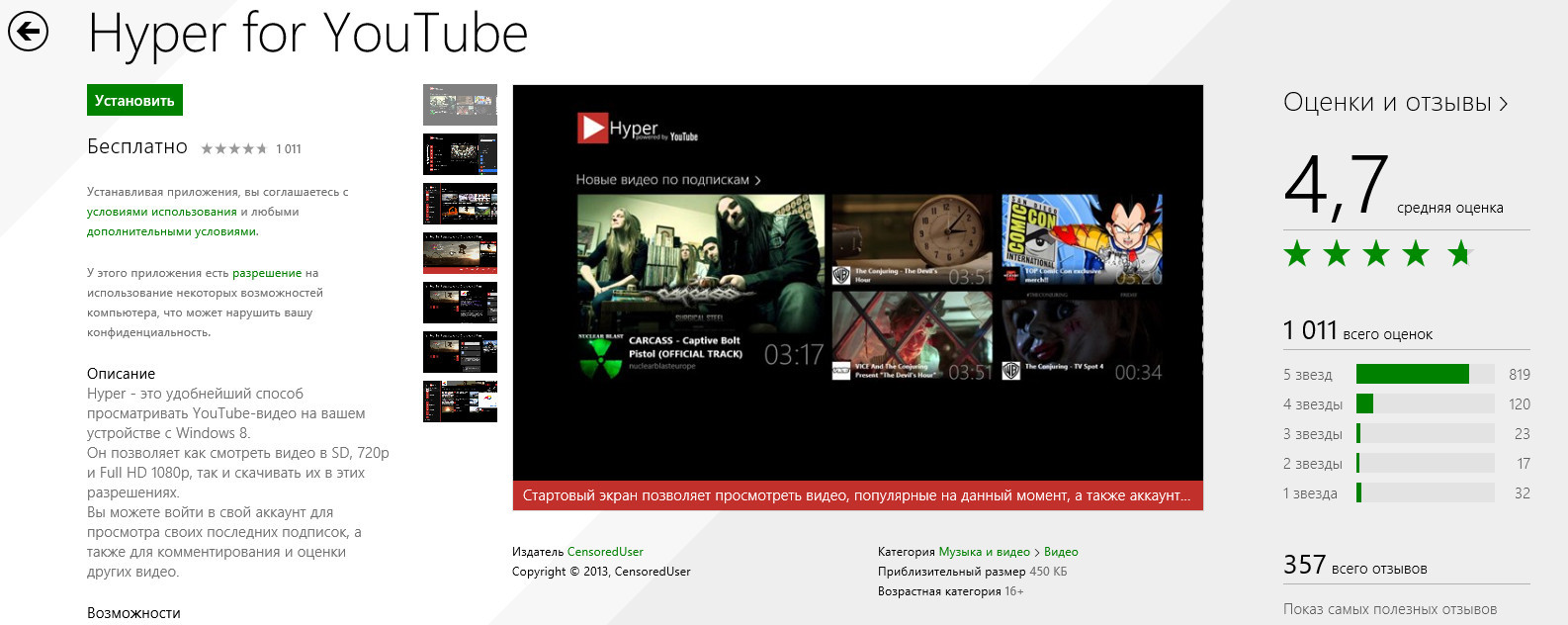This screenshot has height=625, width=1568.
Task: Click the разрешение permissions link
Action: pyautogui.click(x=267, y=273)
